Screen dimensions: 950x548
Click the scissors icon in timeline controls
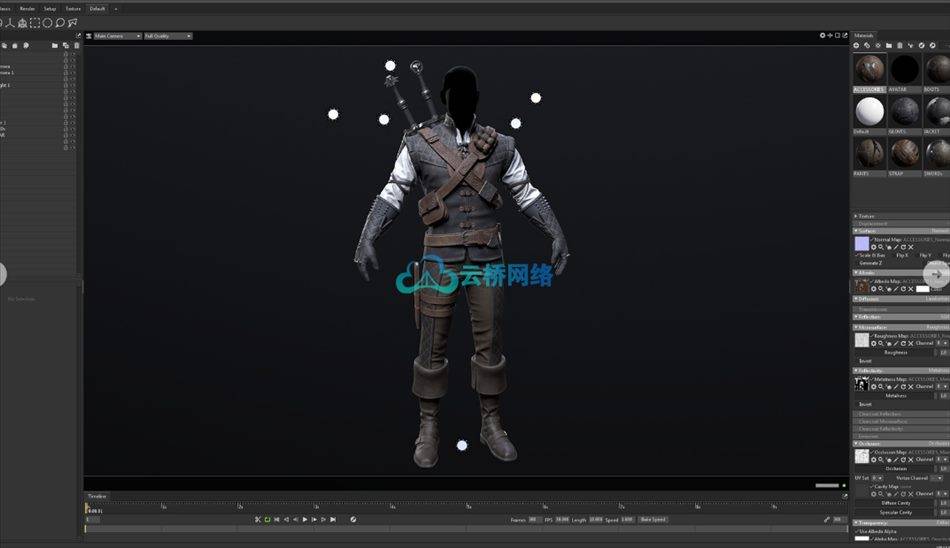click(257, 520)
